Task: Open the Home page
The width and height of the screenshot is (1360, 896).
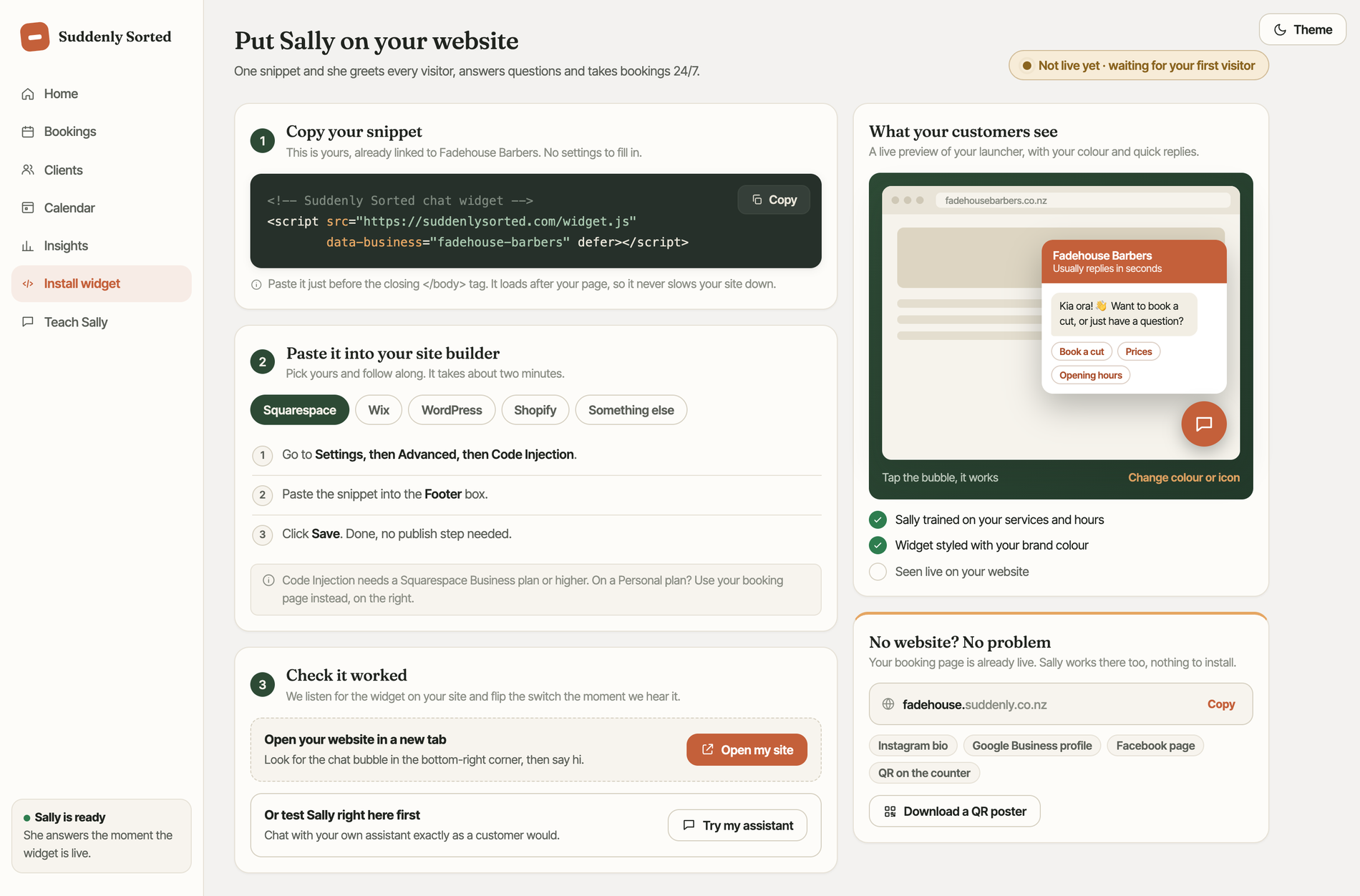Action: pyautogui.click(x=102, y=94)
